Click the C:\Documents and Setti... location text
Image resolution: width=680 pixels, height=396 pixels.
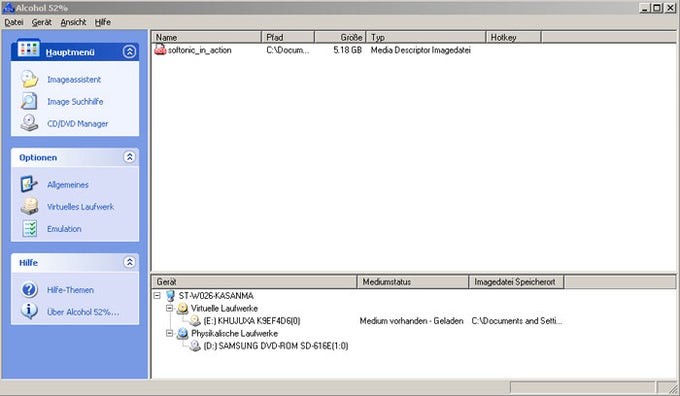point(517,321)
